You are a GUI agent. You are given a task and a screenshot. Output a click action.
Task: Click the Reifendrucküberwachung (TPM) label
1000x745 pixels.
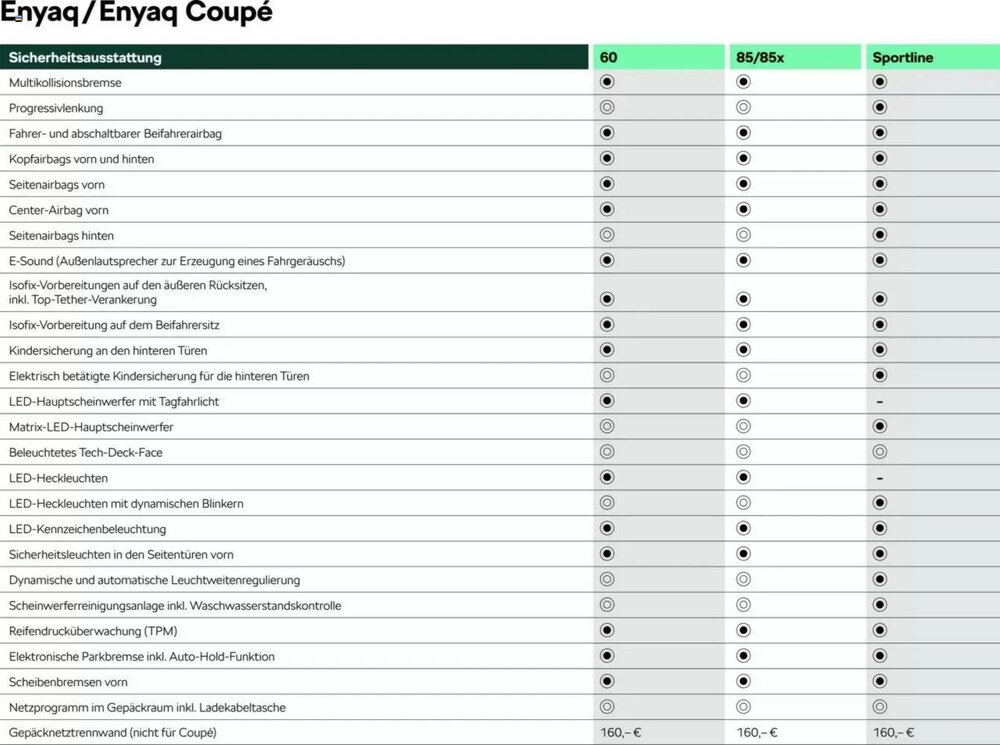(x=93, y=631)
